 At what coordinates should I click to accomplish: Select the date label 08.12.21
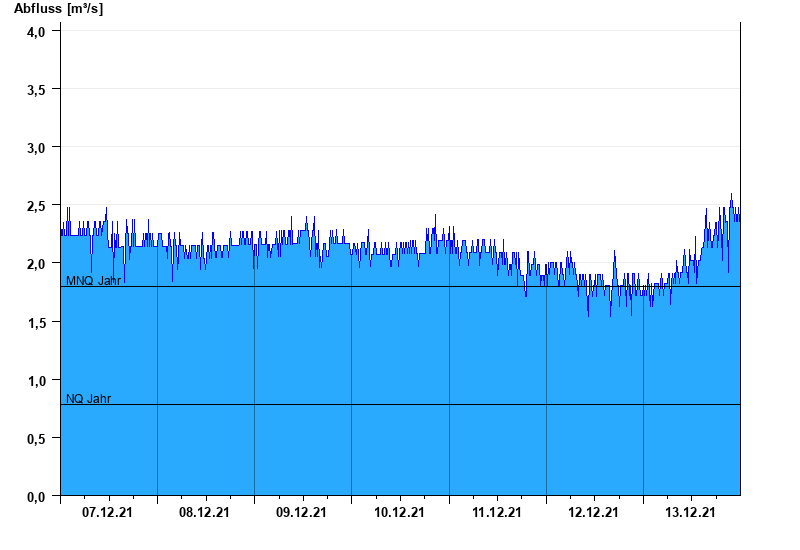(204, 512)
